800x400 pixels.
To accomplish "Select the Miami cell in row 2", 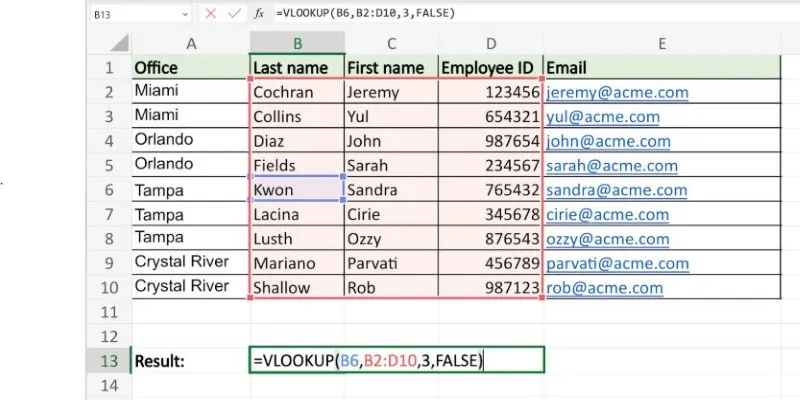I will (x=191, y=92).
